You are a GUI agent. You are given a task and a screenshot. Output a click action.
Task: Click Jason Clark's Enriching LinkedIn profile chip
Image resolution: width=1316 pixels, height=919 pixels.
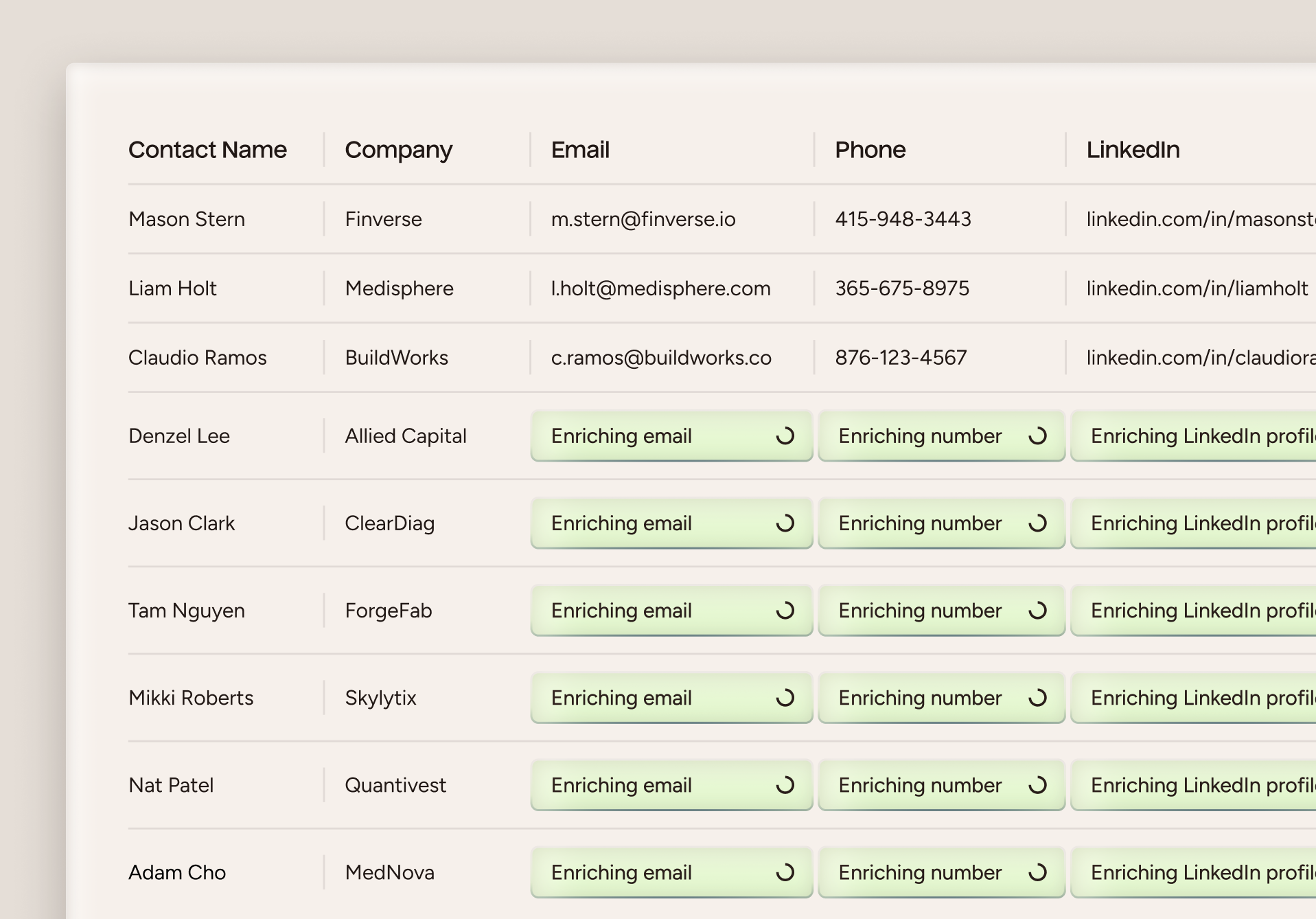coord(1194,523)
